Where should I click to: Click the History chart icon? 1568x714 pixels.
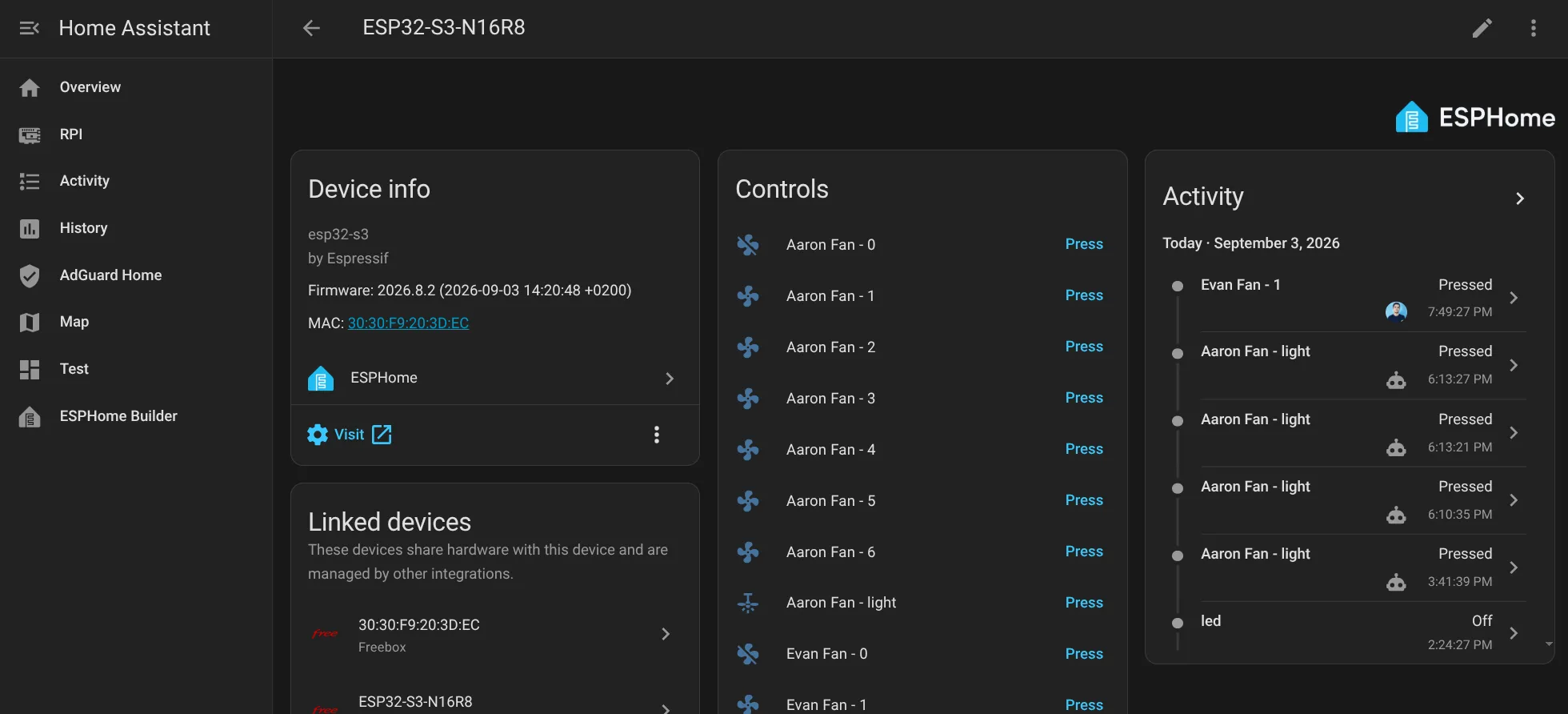[x=30, y=228]
